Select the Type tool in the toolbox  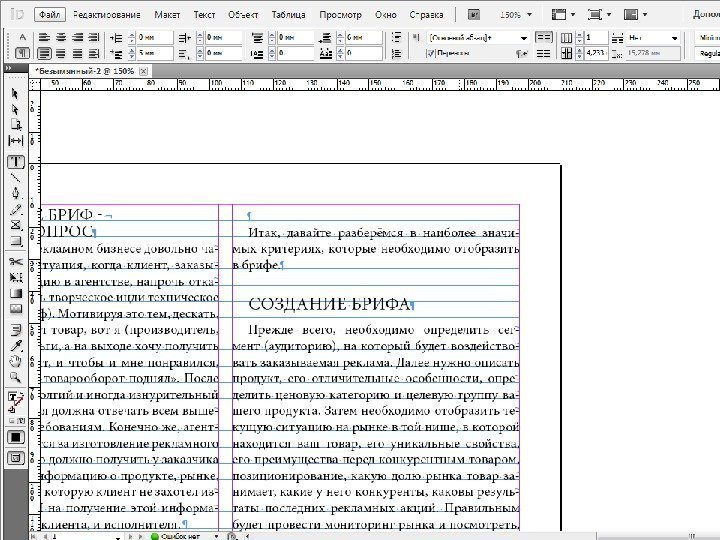16,160
